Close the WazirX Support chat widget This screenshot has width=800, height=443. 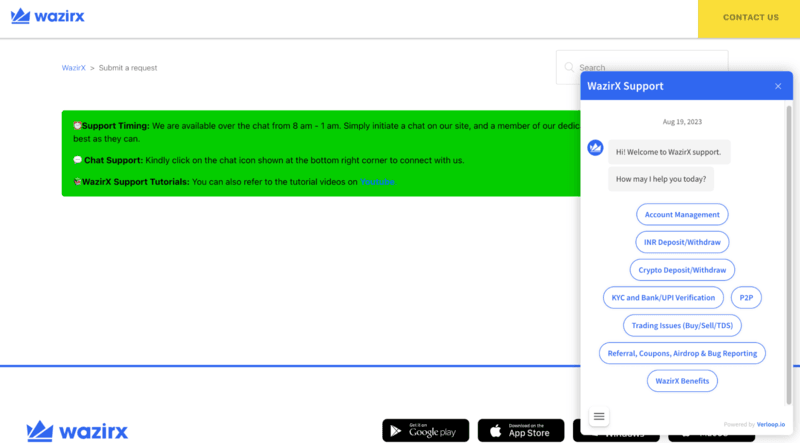pos(778,86)
